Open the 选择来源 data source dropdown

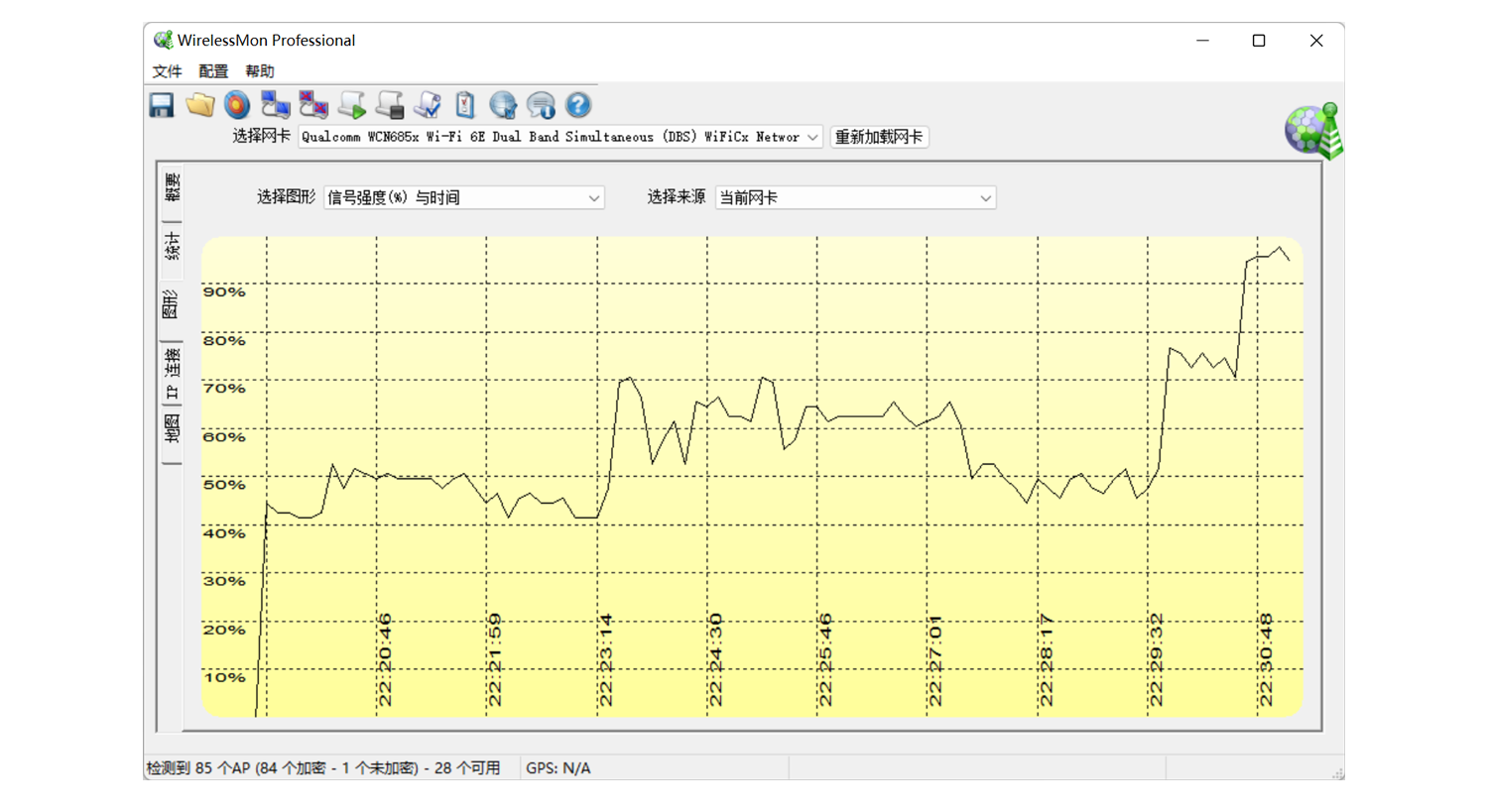click(x=983, y=197)
